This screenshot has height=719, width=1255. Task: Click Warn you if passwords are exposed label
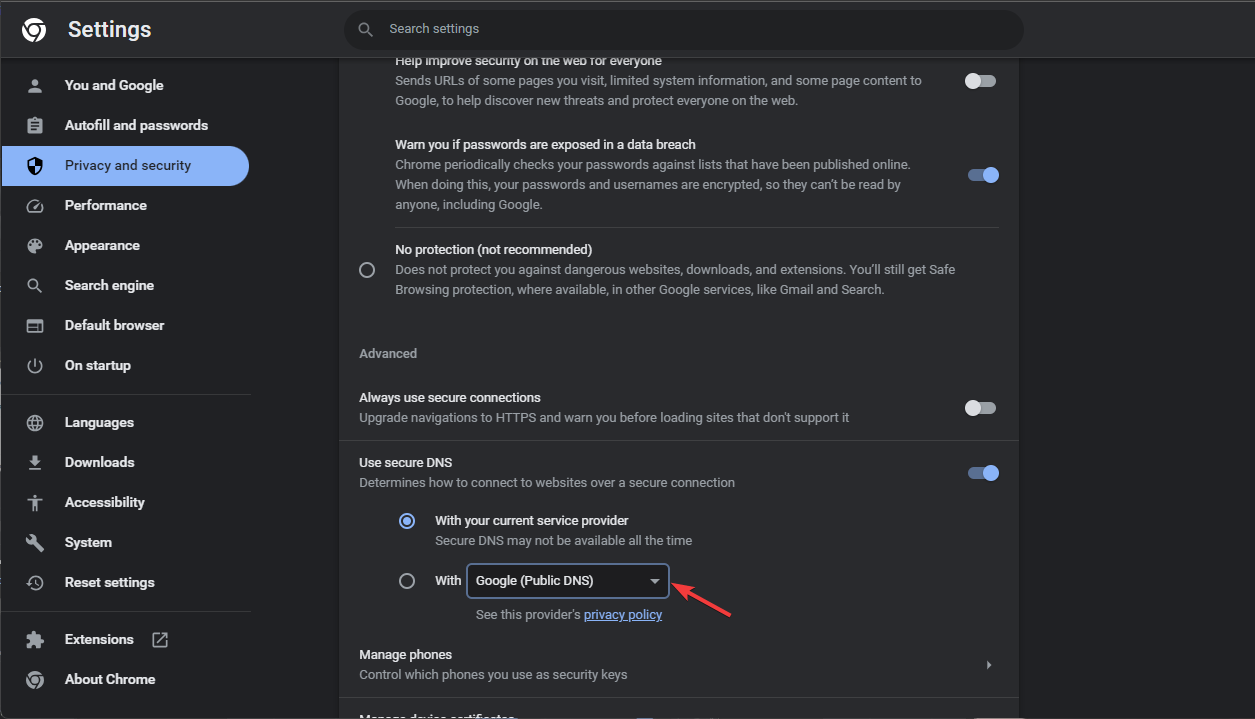[545, 145]
